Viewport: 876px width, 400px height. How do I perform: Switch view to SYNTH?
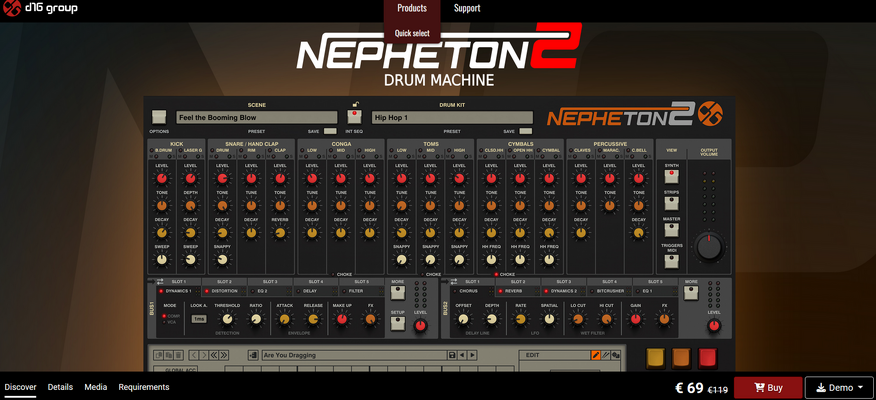tap(672, 177)
